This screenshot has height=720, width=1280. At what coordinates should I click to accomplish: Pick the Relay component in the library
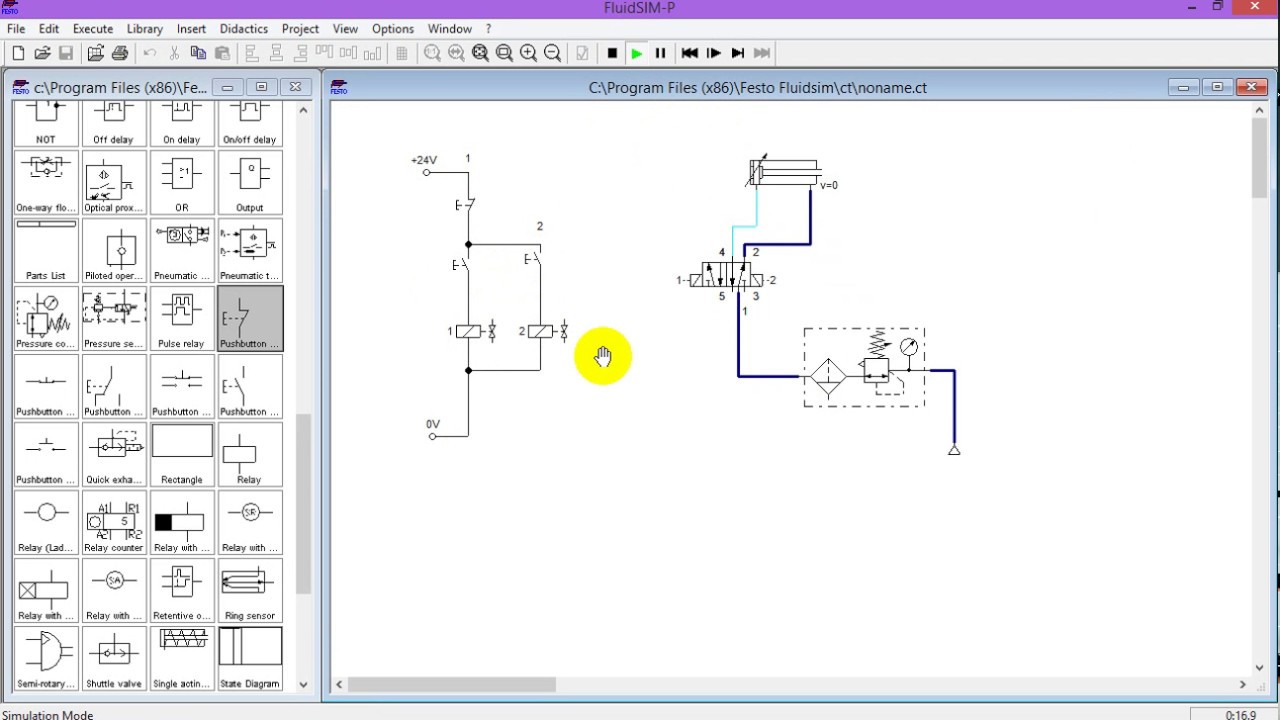pos(250,454)
